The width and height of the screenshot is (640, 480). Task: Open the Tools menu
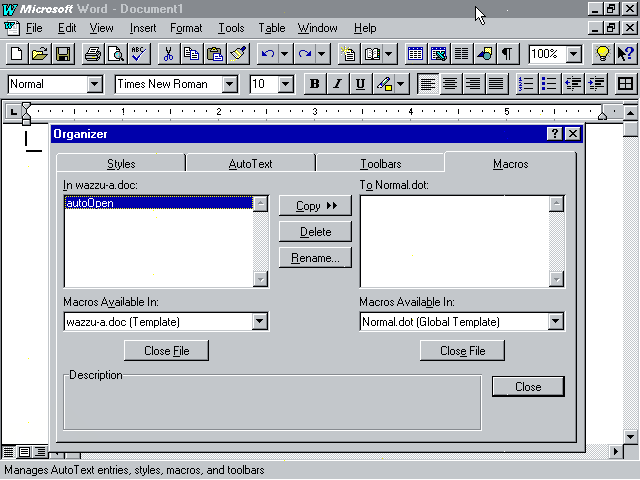231,28
